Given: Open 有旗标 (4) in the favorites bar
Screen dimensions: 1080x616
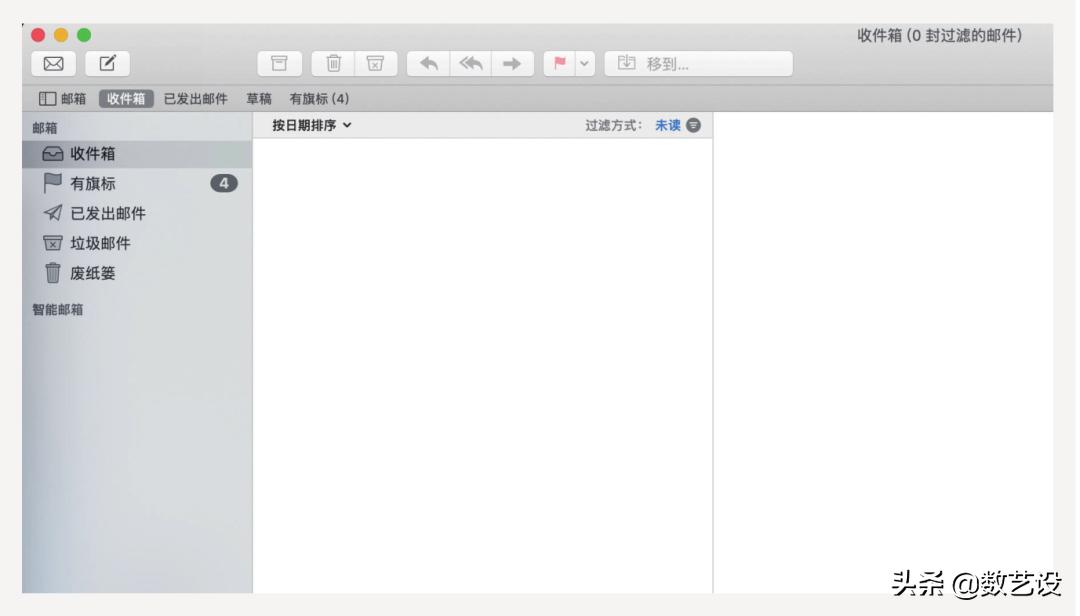Looking at the screenshot, I should coord(319,99).
